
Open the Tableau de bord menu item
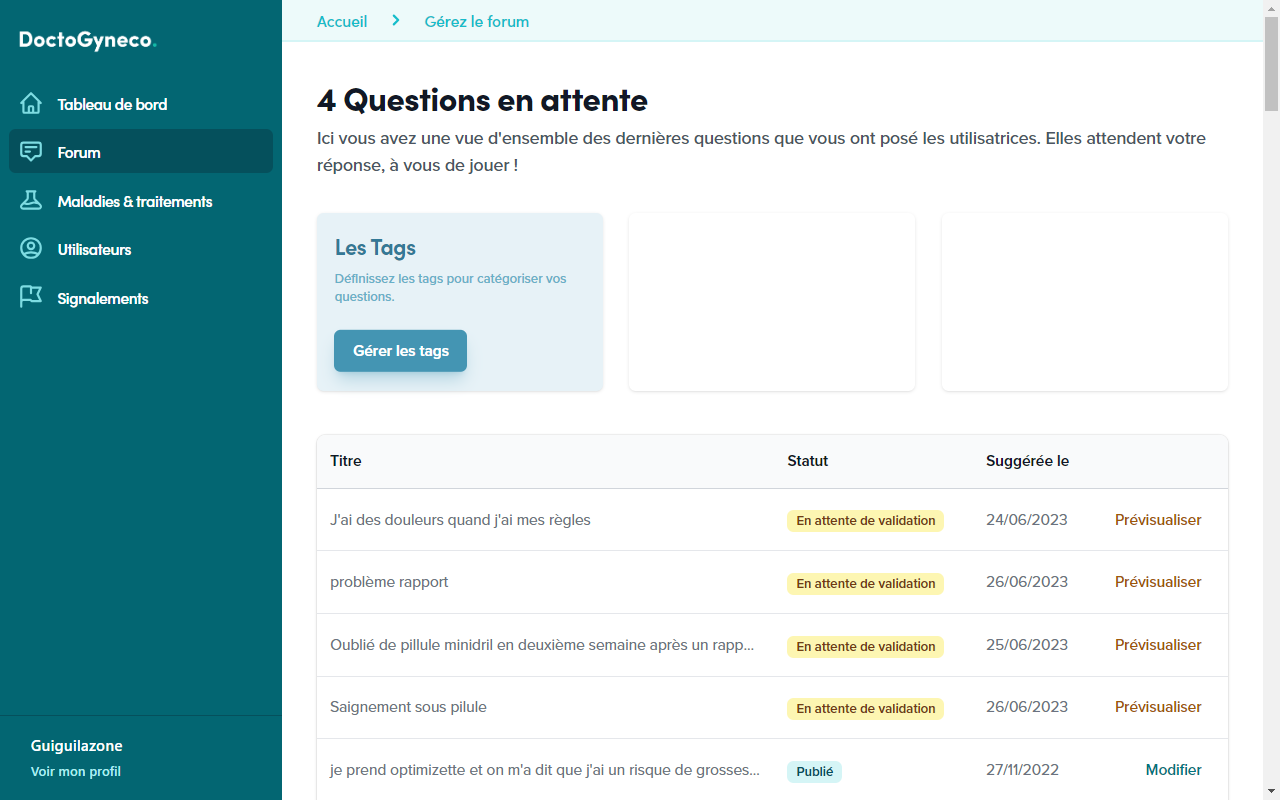click(112, 104)
